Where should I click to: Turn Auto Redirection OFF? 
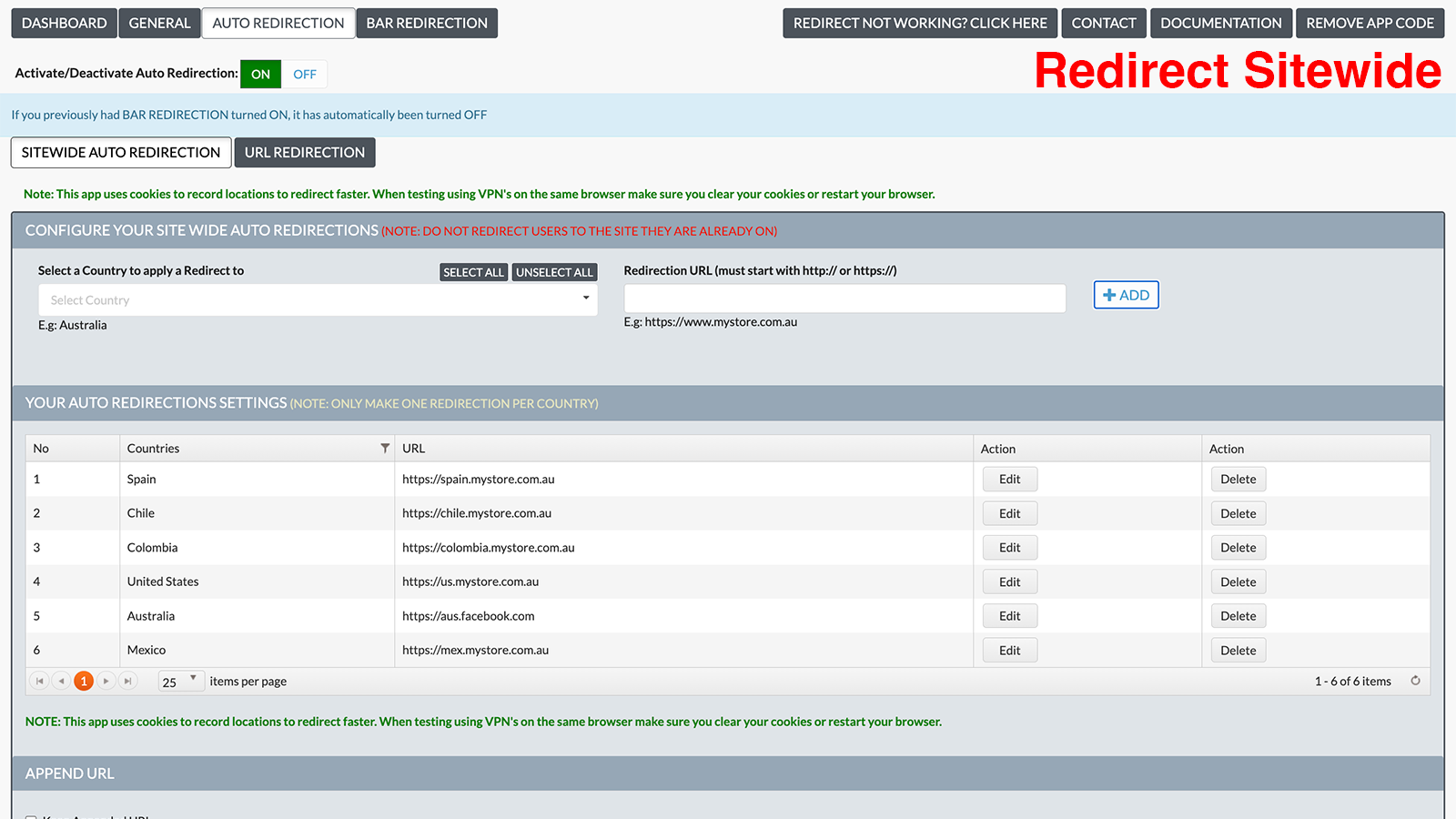304,74
